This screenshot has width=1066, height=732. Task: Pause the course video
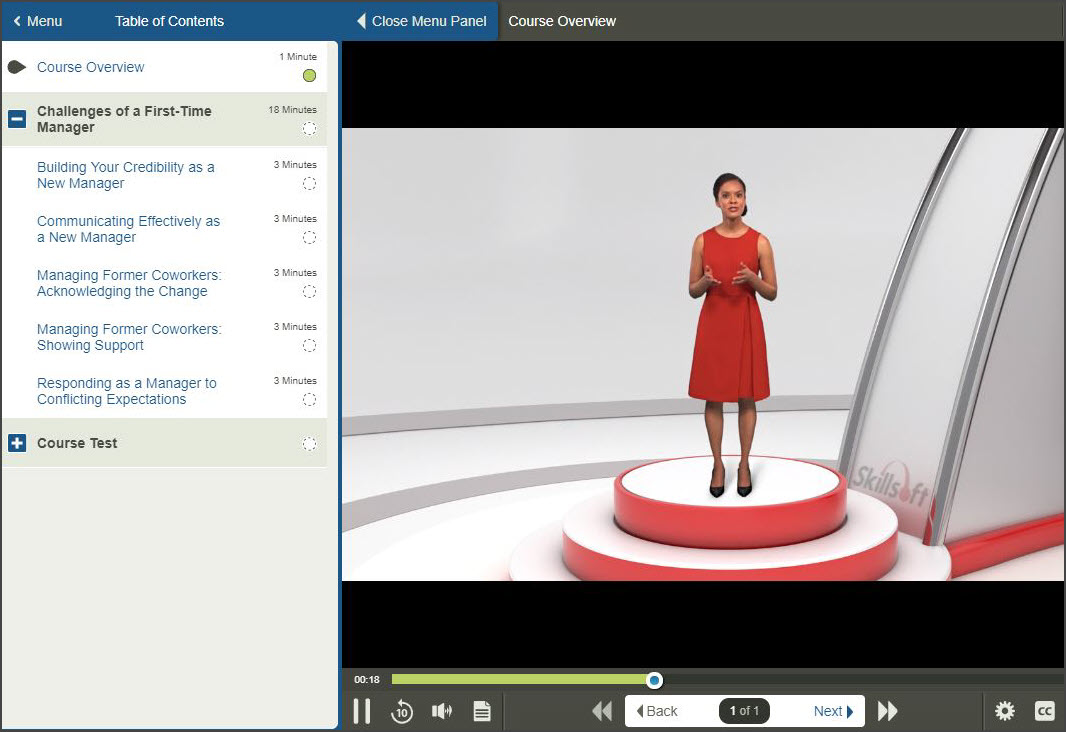pyautogui.click(x=362, y=711)
